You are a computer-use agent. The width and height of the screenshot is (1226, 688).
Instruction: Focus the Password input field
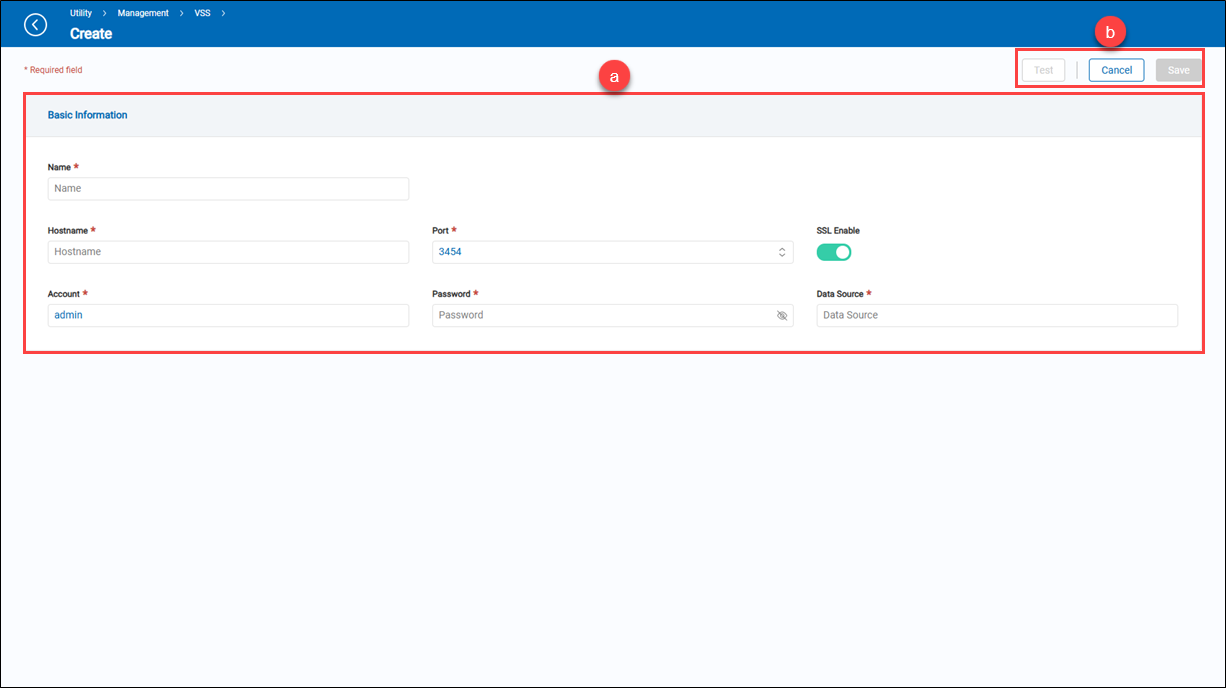[600, 315]
